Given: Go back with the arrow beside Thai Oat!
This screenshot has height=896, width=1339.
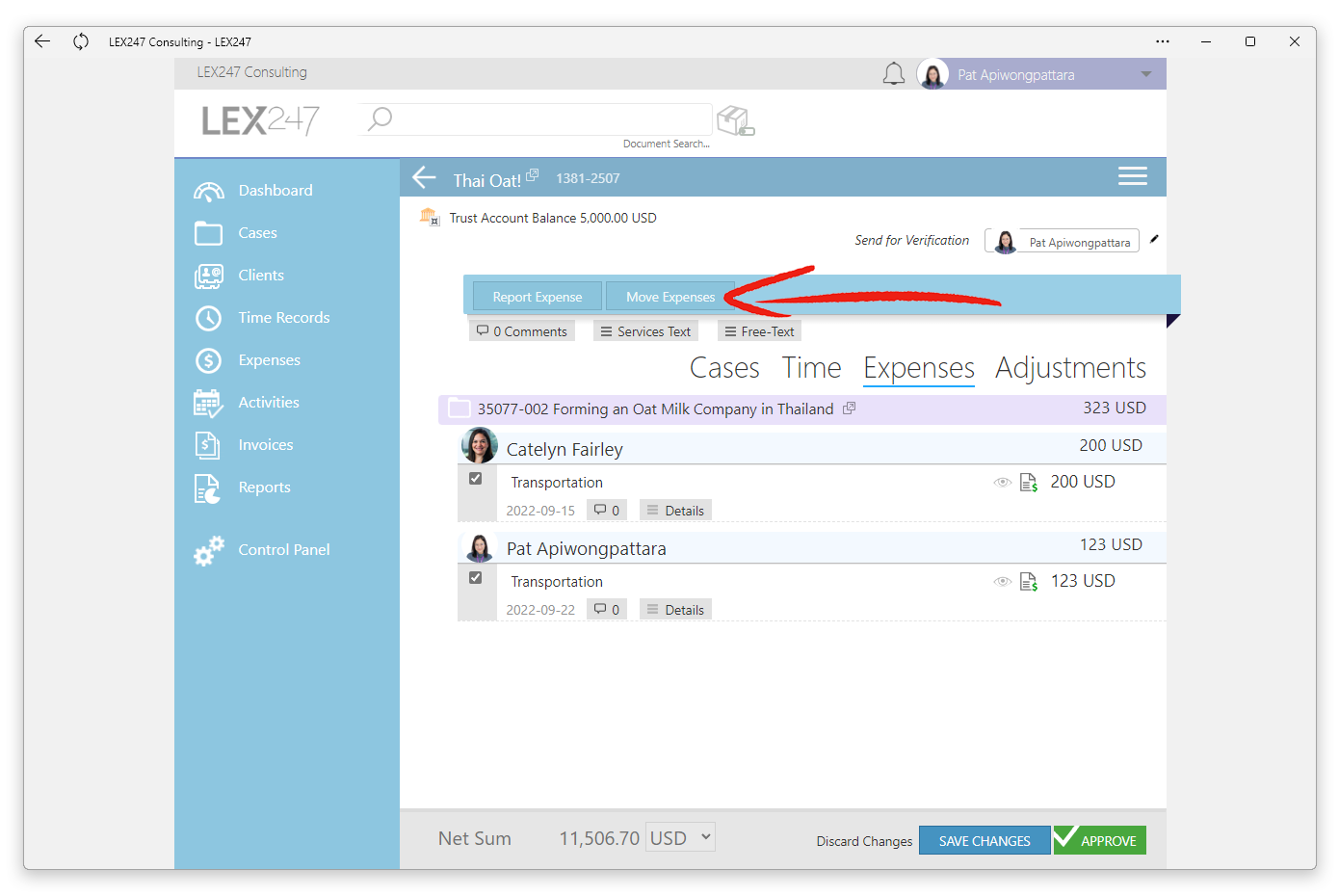Looking at the screenshot, I should tap(425, 177).
